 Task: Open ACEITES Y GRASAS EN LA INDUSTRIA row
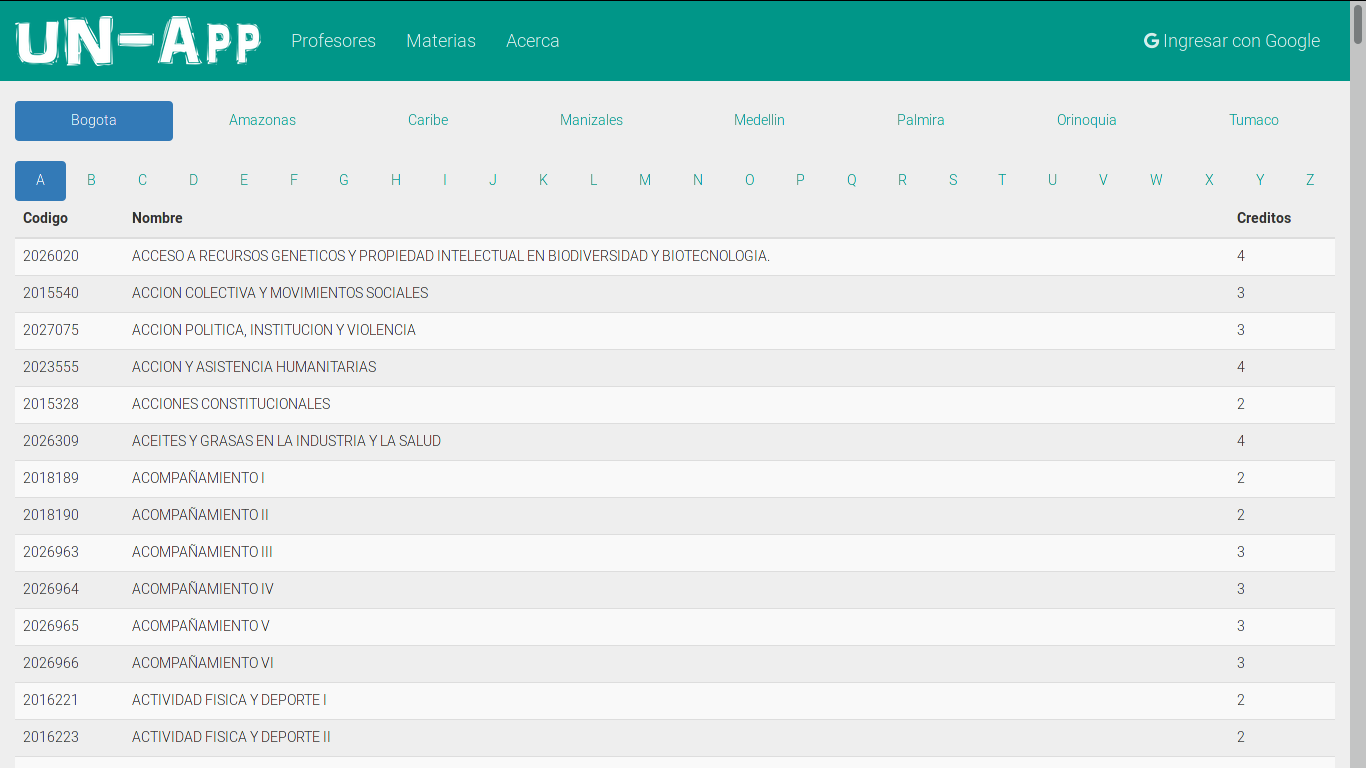click(675, 442)
